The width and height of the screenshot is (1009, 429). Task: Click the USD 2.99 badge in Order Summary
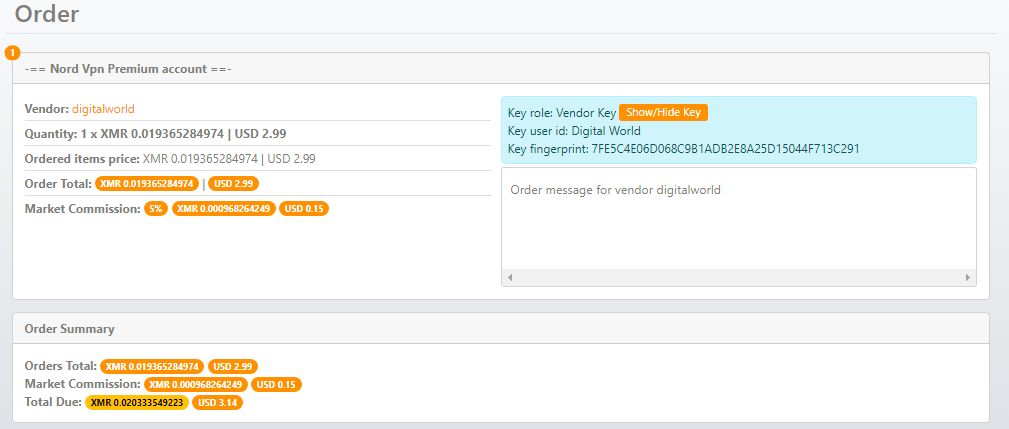pos(234,367)
